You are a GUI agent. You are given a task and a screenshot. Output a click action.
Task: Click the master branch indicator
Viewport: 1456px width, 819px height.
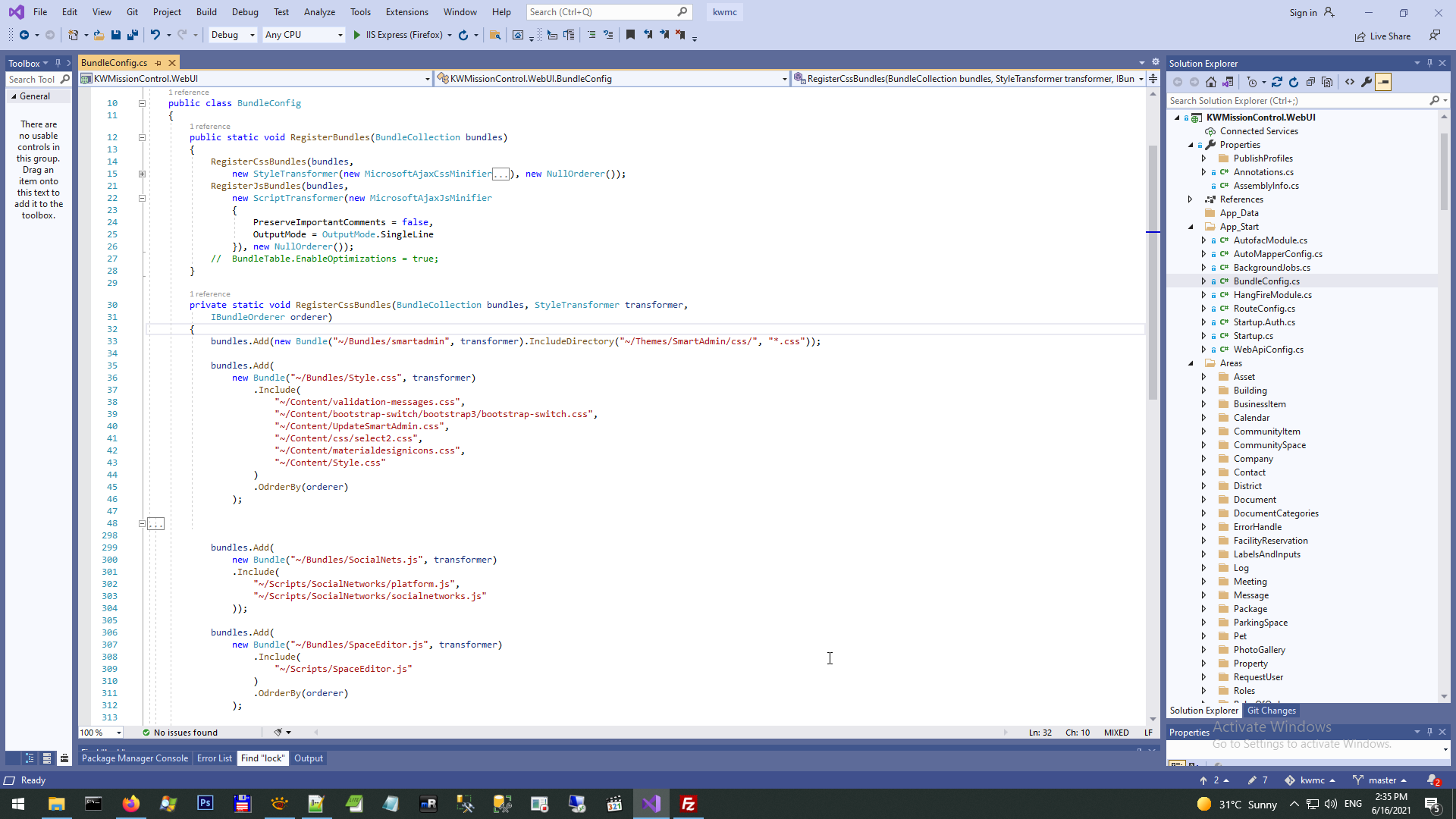[1381, 780]
